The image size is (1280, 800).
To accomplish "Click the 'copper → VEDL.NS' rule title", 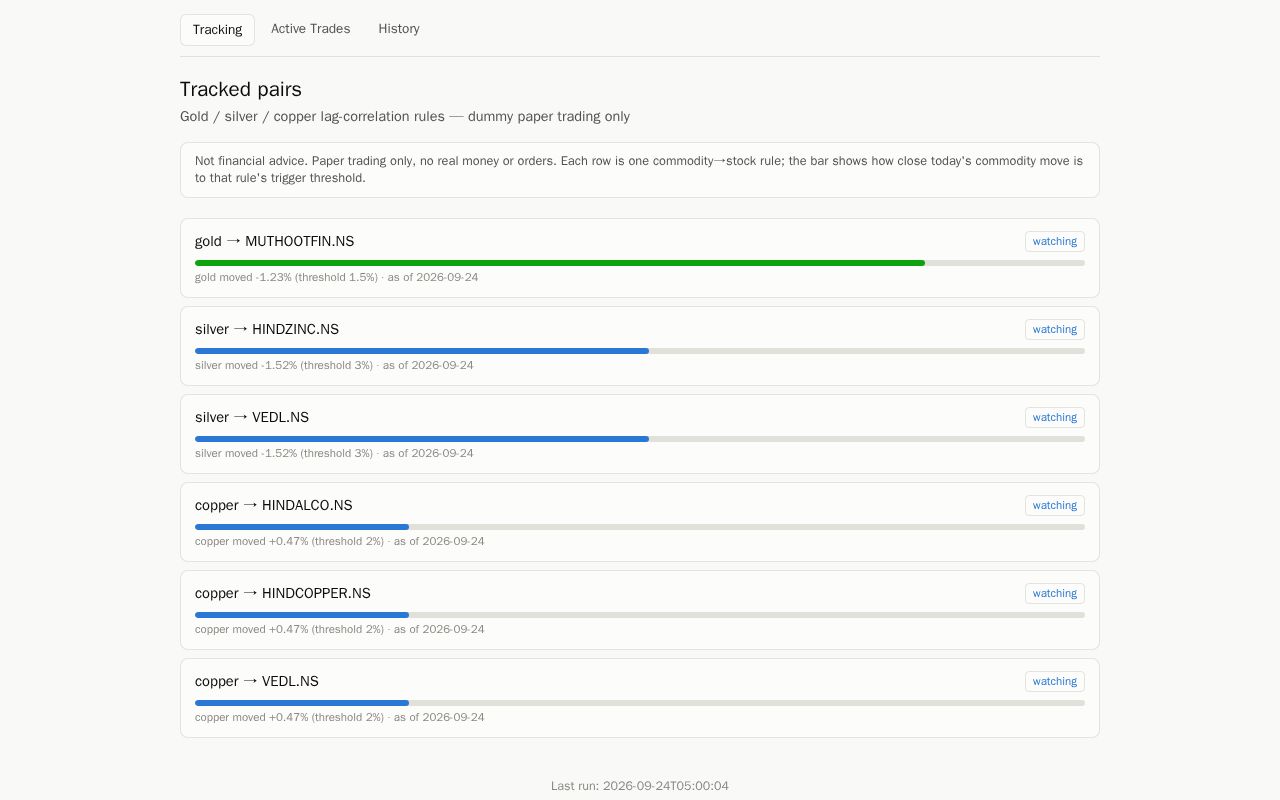I will coord(257,681).
